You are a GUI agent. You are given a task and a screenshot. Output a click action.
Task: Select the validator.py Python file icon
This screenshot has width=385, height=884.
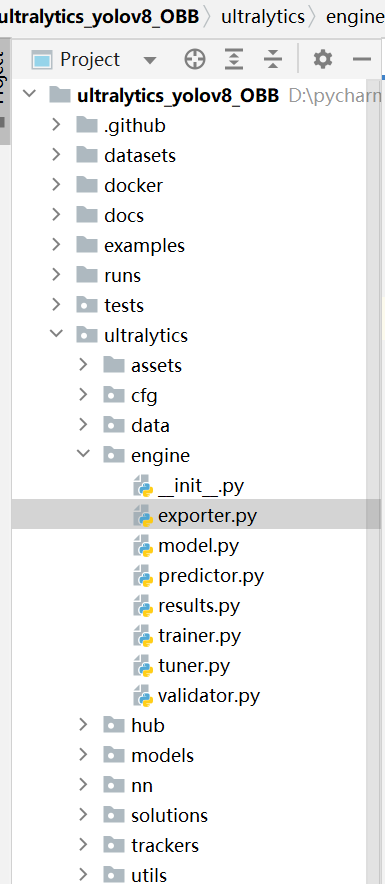tap(143, 697)
